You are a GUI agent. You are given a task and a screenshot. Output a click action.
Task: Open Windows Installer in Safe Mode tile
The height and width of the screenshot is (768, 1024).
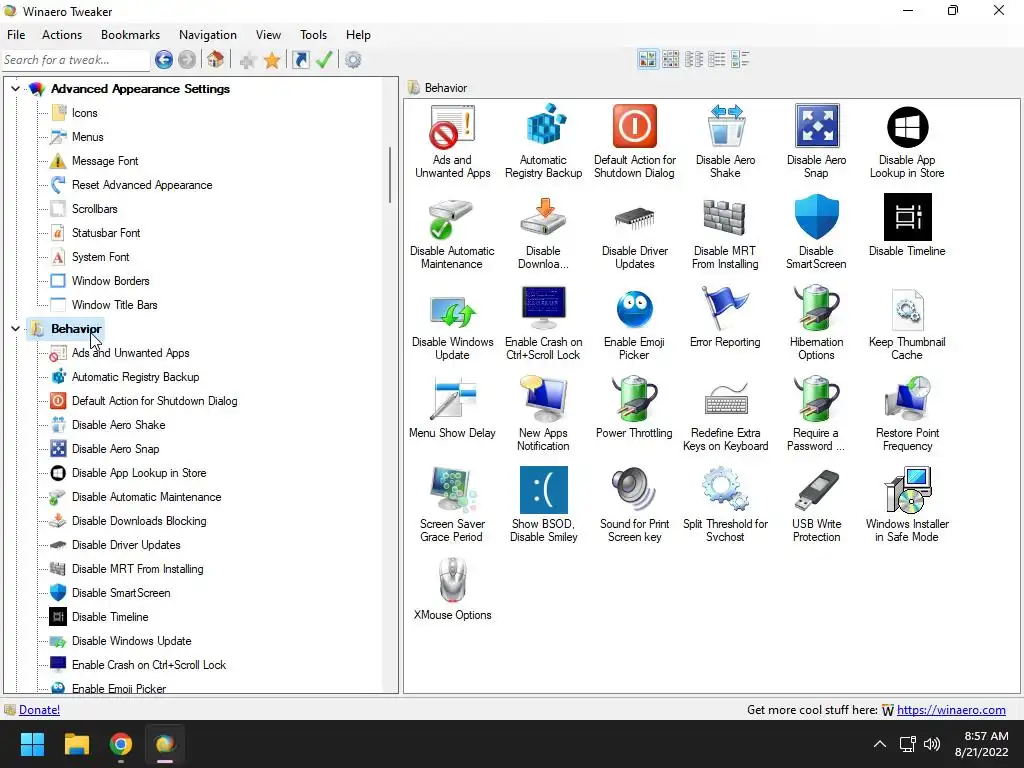(x=907, y=504)
